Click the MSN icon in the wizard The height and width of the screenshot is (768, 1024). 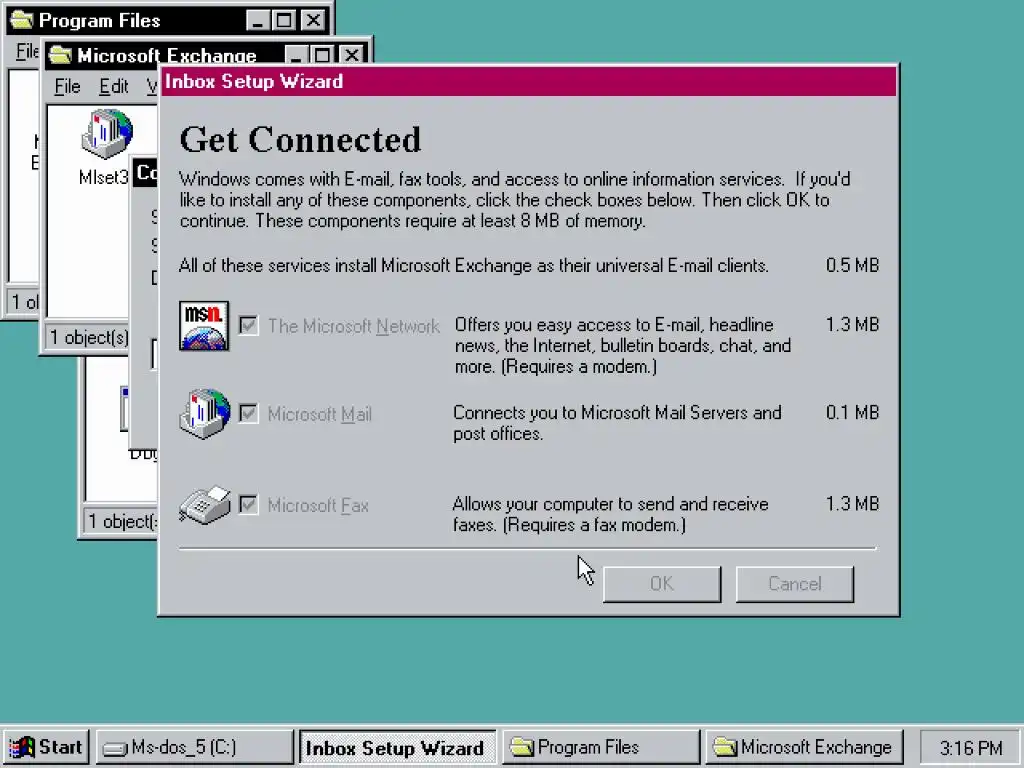click(x=204, y=326)
